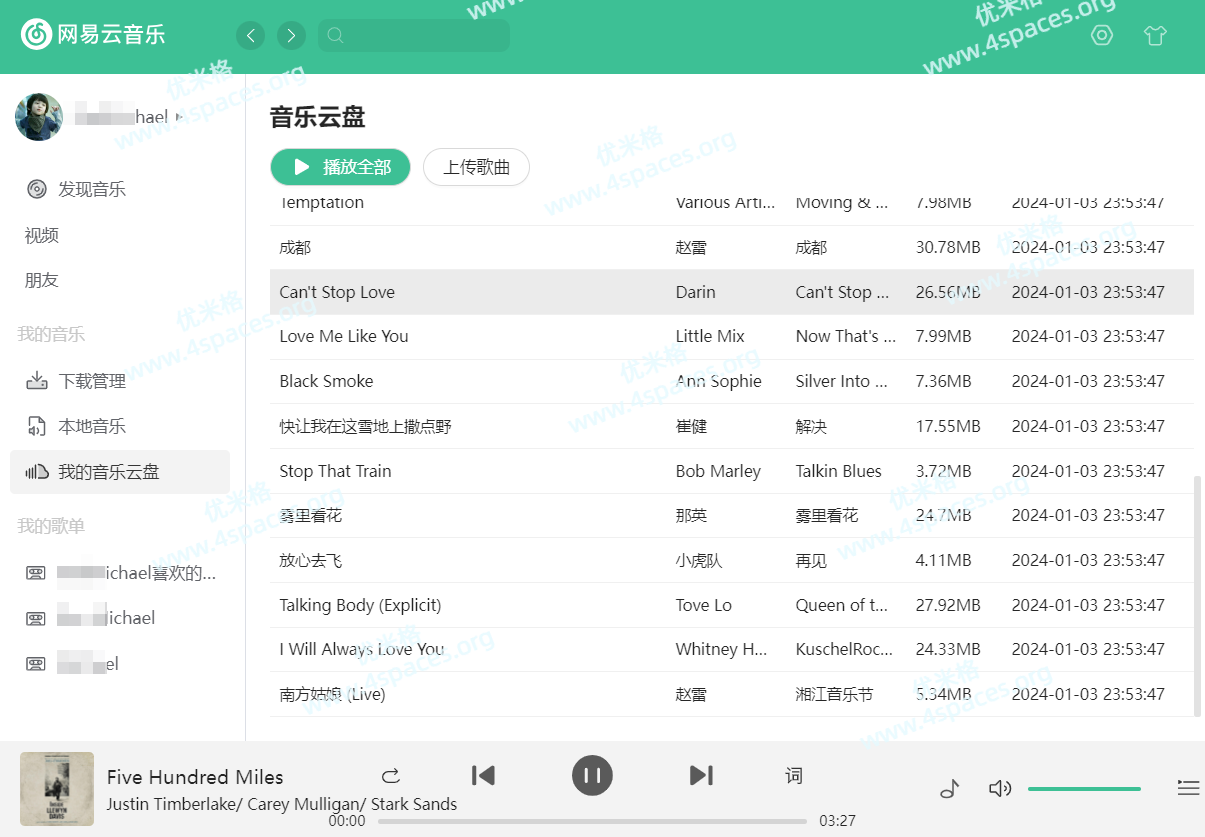Pause the currently playing song
1205x837 pixels.
tap(592, 775)
